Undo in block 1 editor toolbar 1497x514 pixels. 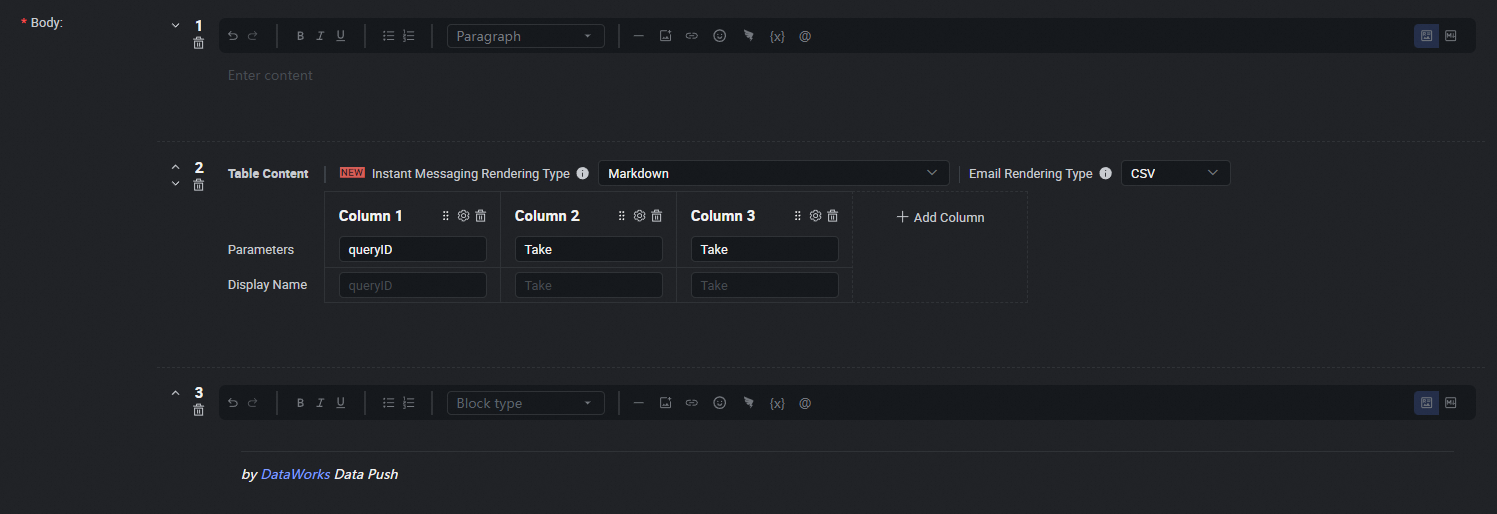[233, 36]
